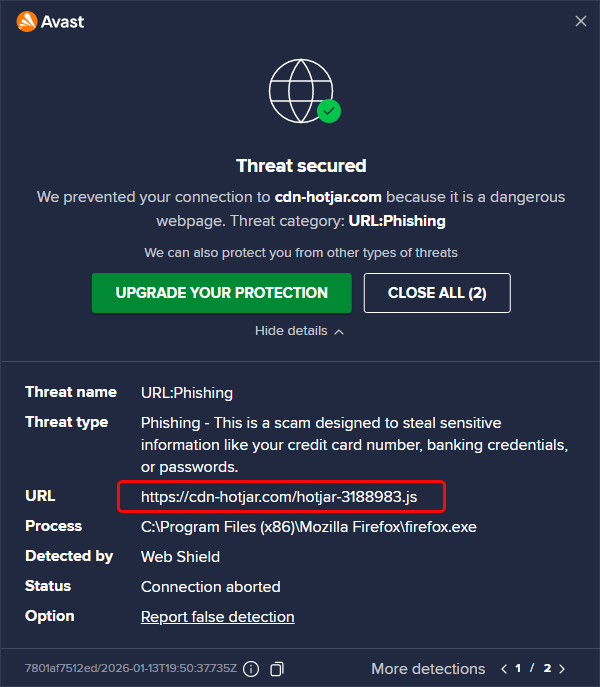Click the Threat secured heading
The height and width of the screenshot is (687, 600).
tap(301, 166)
